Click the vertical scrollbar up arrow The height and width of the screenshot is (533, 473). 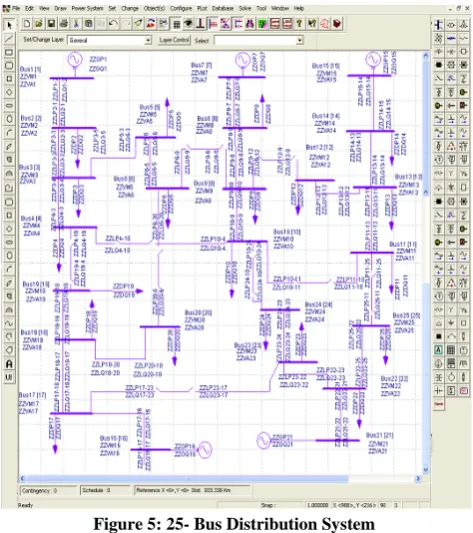(426, 56)
